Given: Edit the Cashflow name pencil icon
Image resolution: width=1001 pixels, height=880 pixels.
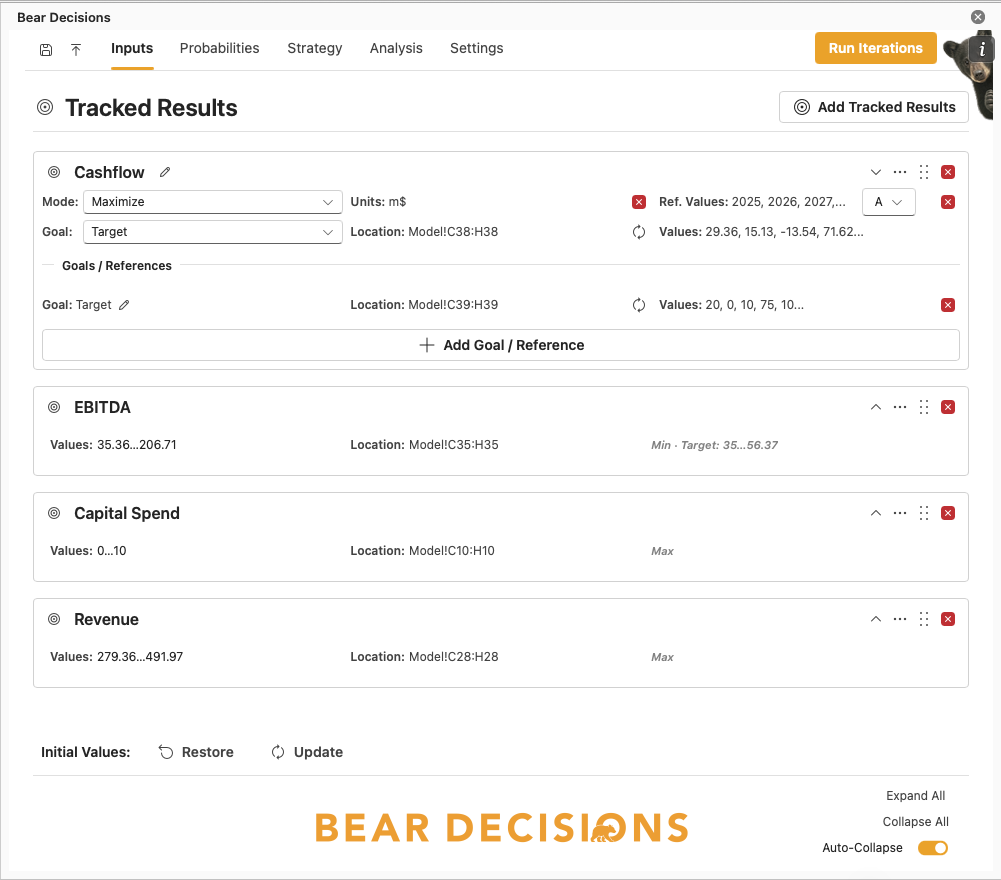Looking at the screenshot, I should [165, 172].
